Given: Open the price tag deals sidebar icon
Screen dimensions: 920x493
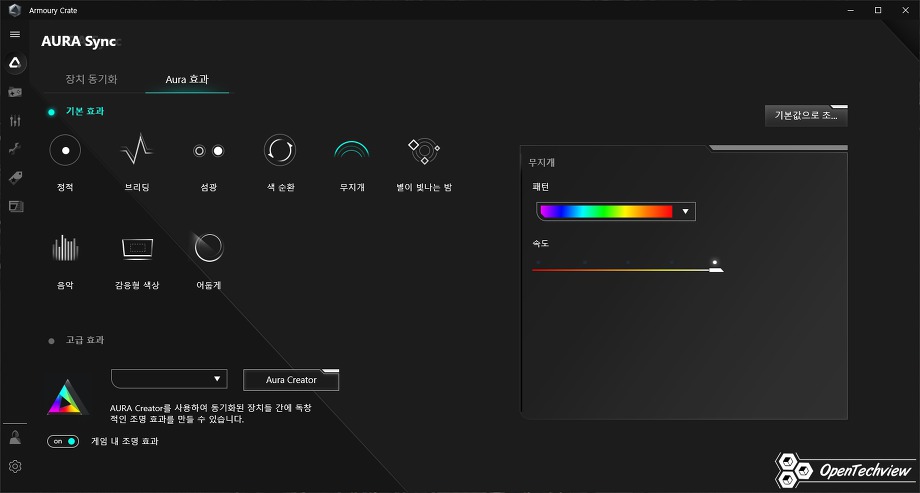Looking at the screenshot, I should [x=15, y=178].
